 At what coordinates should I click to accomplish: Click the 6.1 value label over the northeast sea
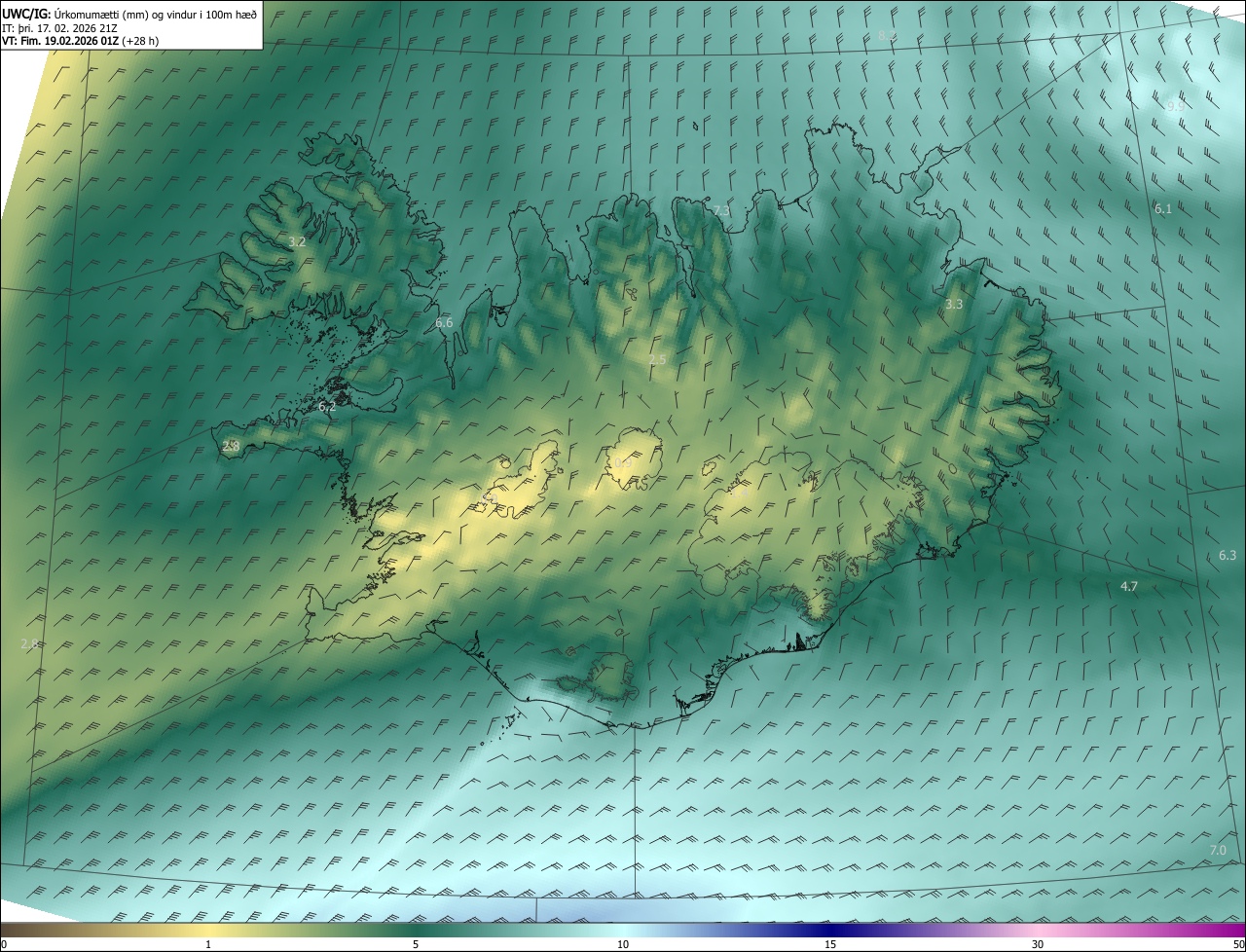click(x=1163, y=208)
